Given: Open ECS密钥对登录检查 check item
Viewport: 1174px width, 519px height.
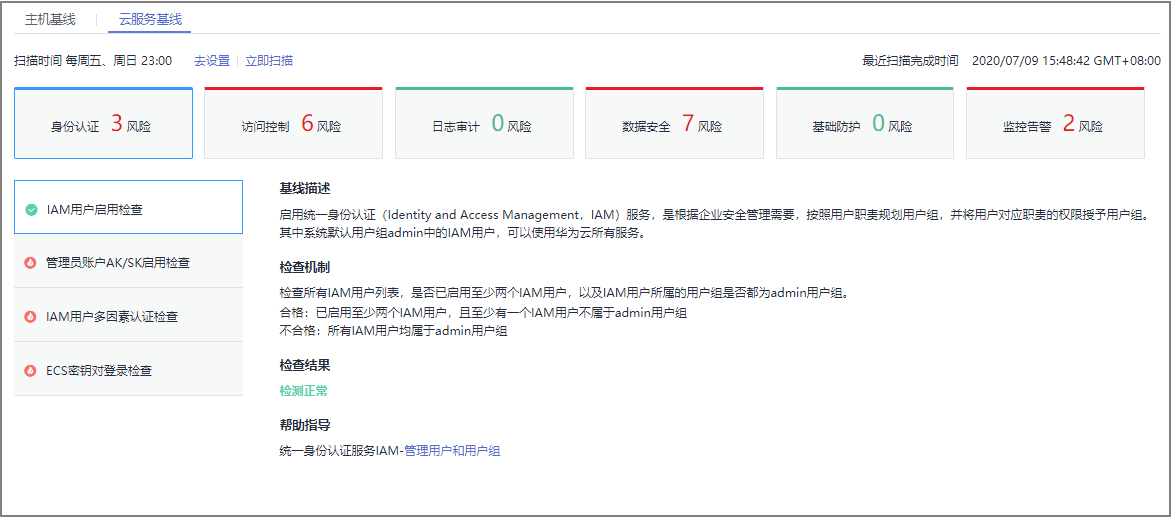Looking at the screenshot, I should coord(128,370).
